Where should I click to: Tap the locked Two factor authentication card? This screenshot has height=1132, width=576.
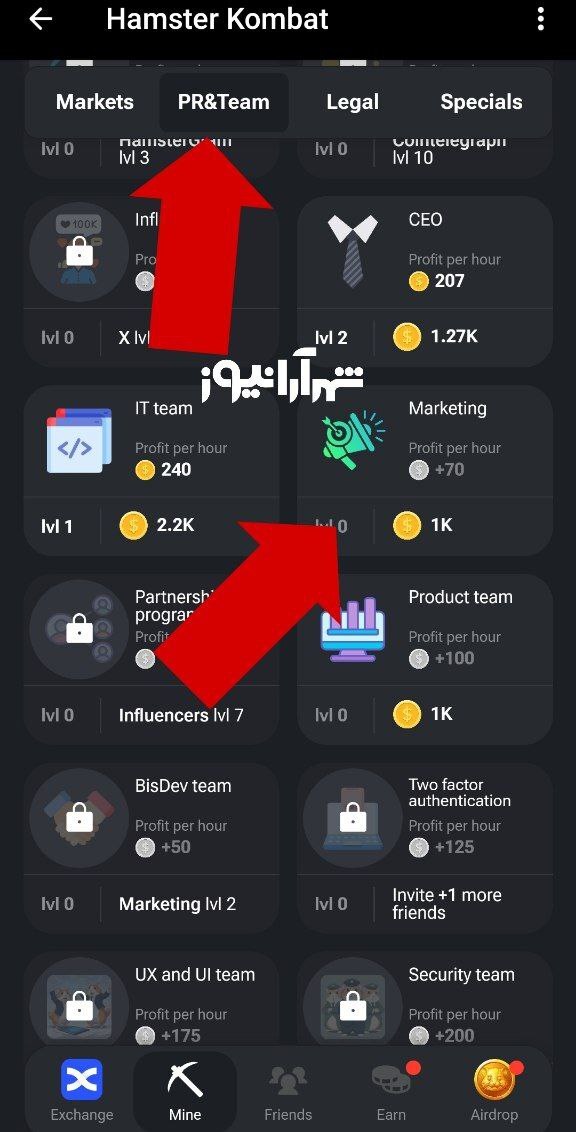click(x=425, y=848)
